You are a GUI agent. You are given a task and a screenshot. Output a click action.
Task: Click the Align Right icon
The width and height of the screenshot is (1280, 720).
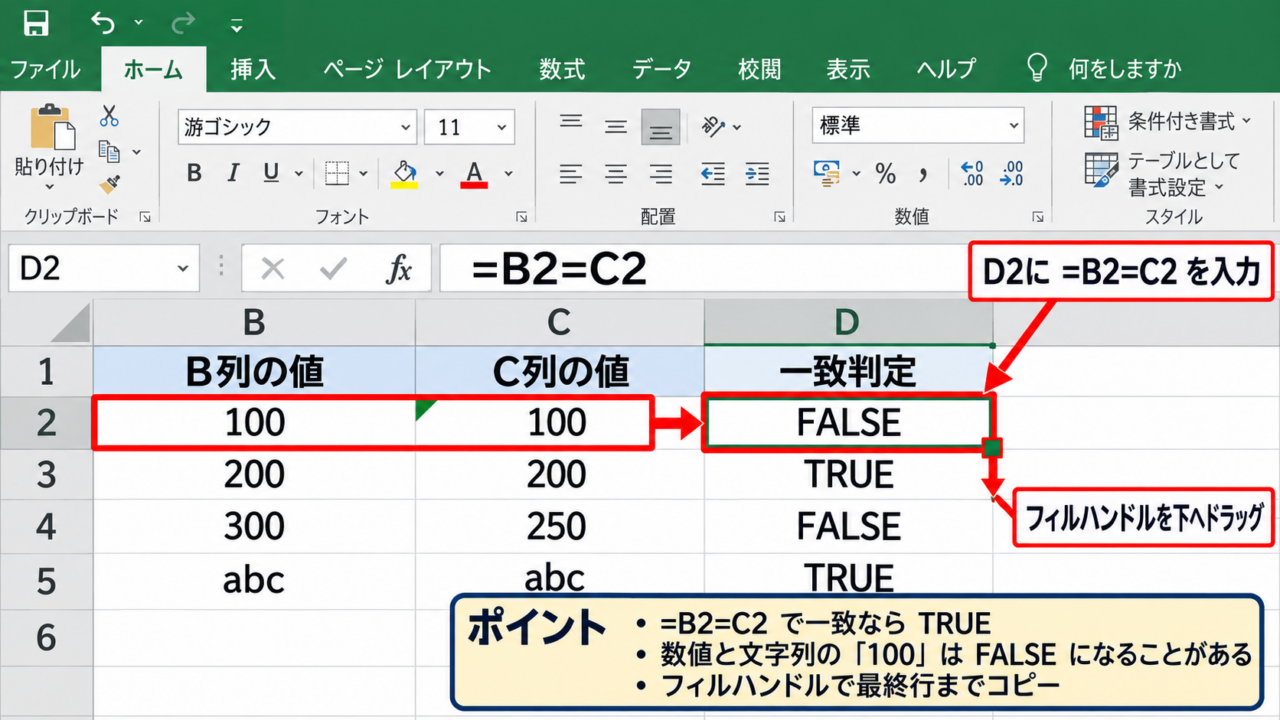661,174
